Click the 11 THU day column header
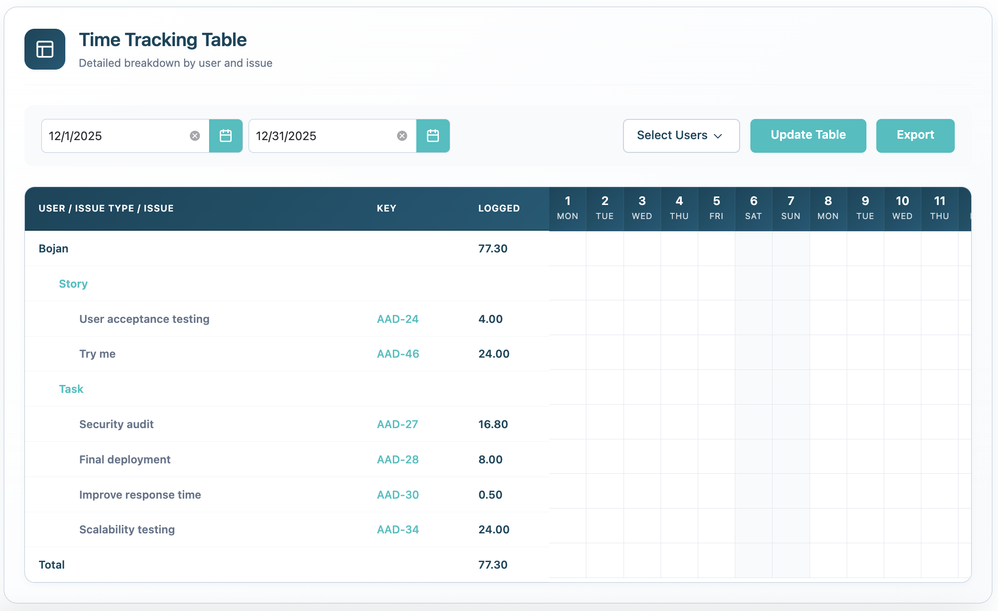This screenshot has width=998, height=611. [x=939, y=208]
